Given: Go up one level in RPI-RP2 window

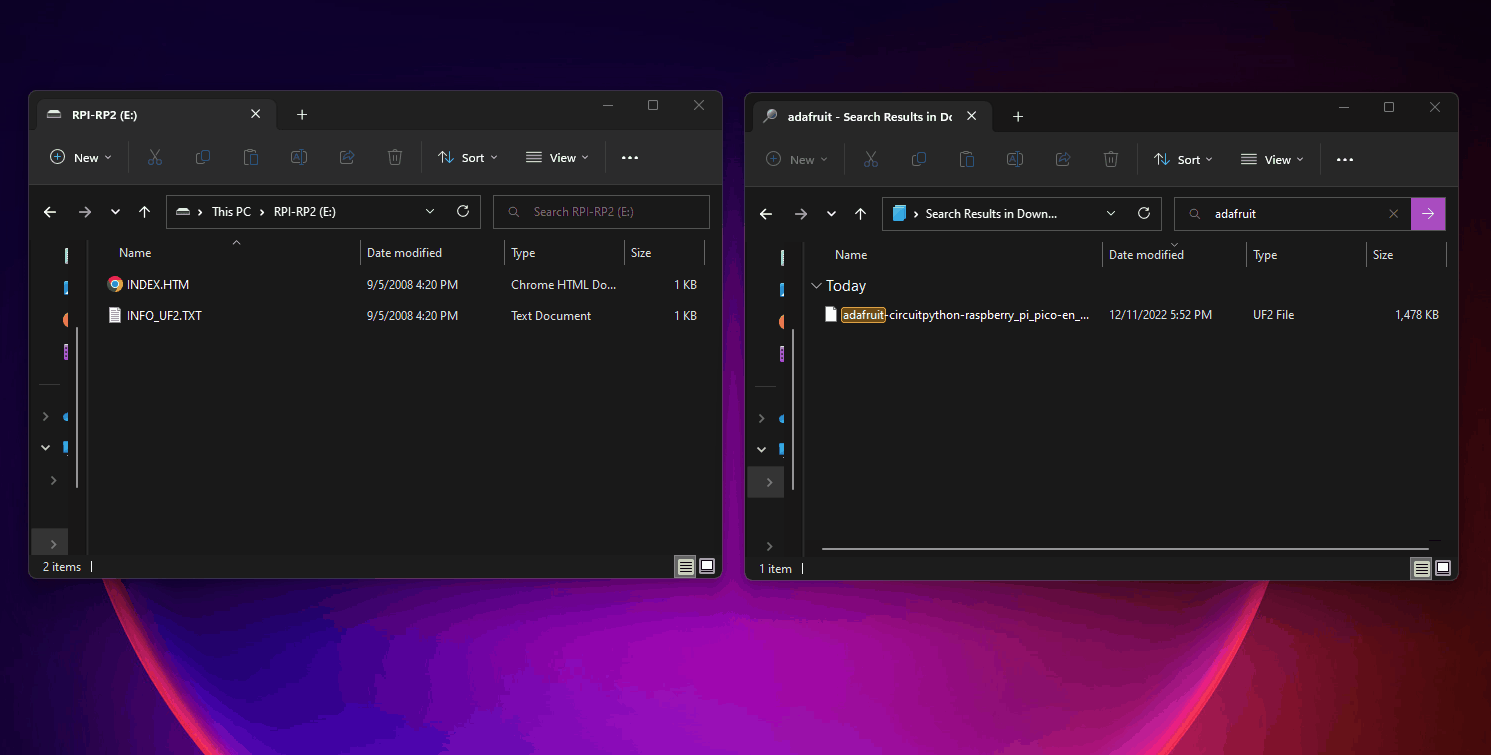Looking at the screenshot, I should click(145, 212).
